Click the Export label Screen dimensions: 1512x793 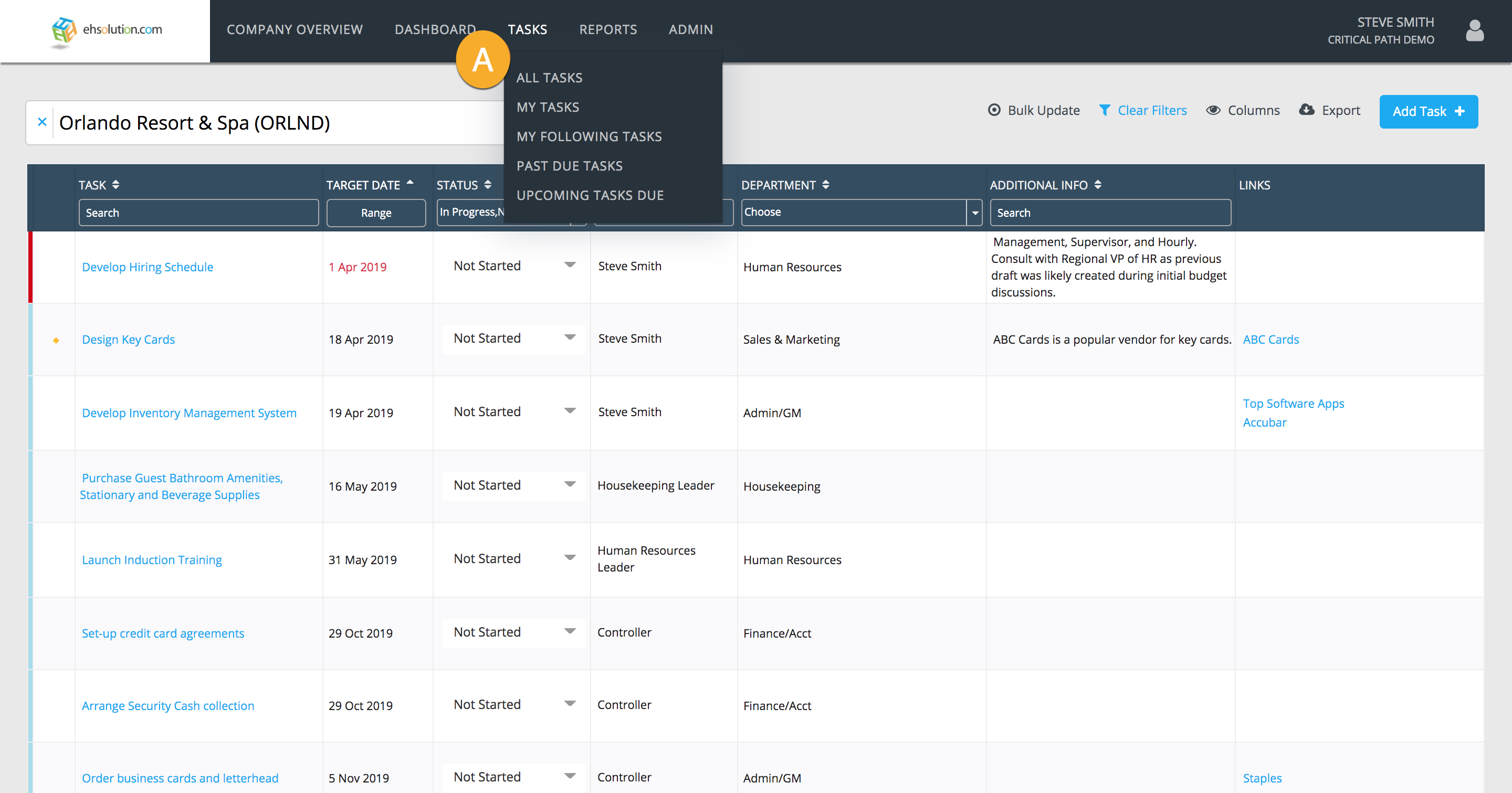point(1341,110)
